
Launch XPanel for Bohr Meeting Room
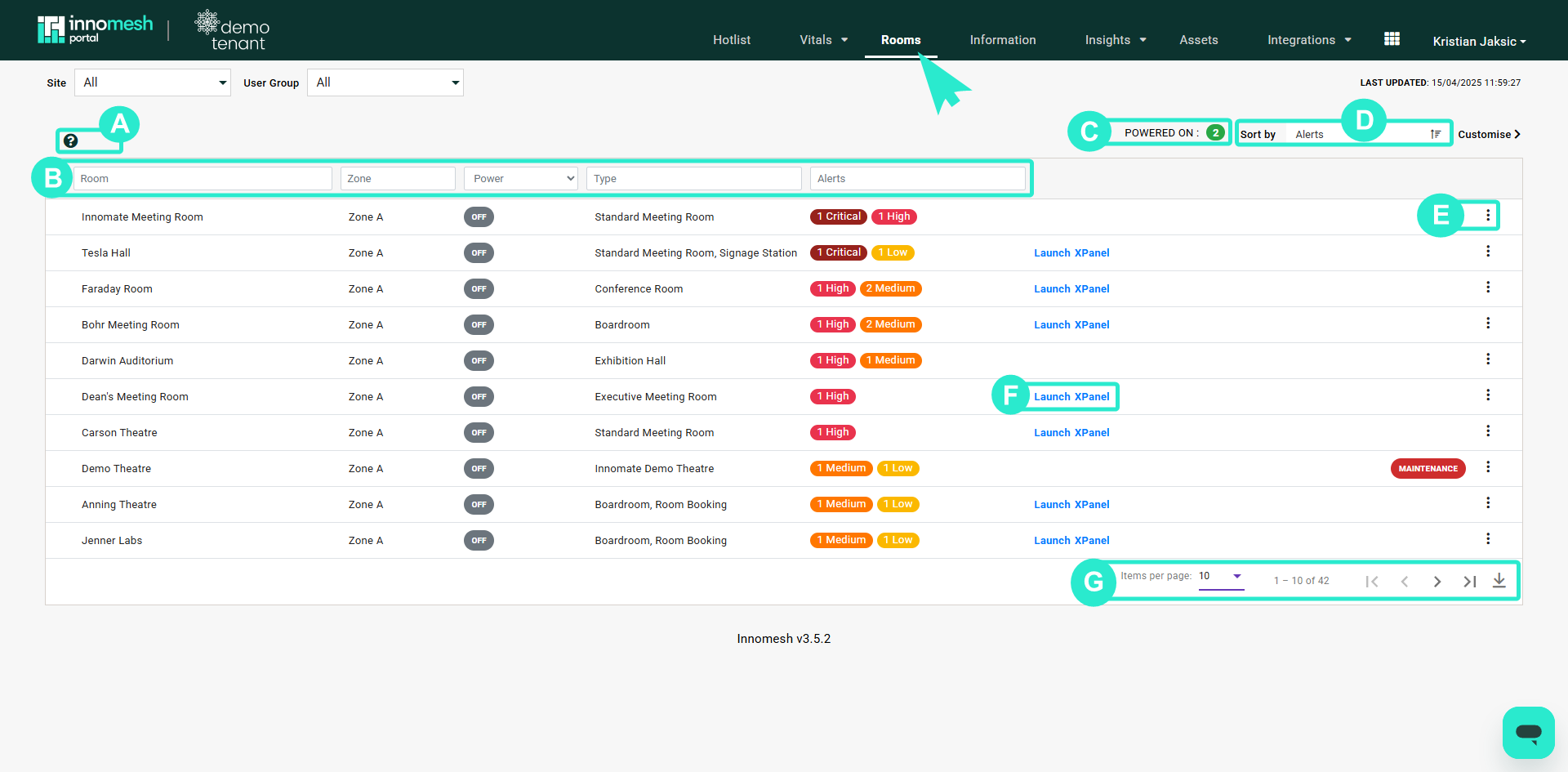tap(1071, 325)
